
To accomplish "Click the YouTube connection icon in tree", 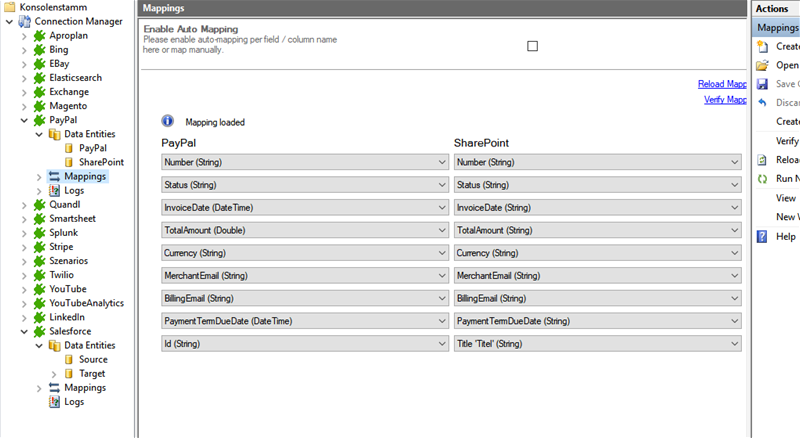I will 40,289.
